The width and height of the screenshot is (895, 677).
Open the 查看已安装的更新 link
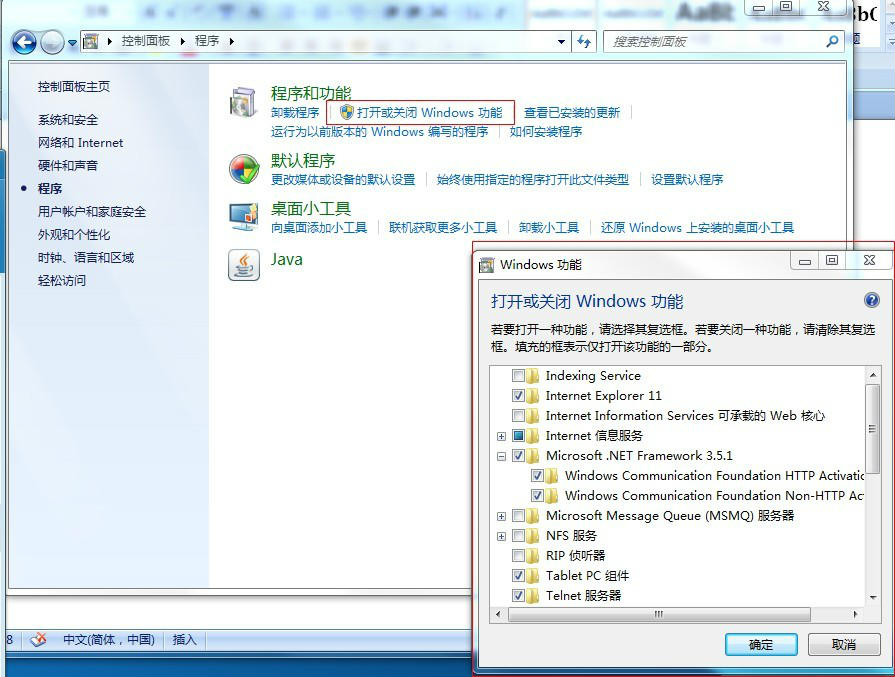click(x=572, y=113)
